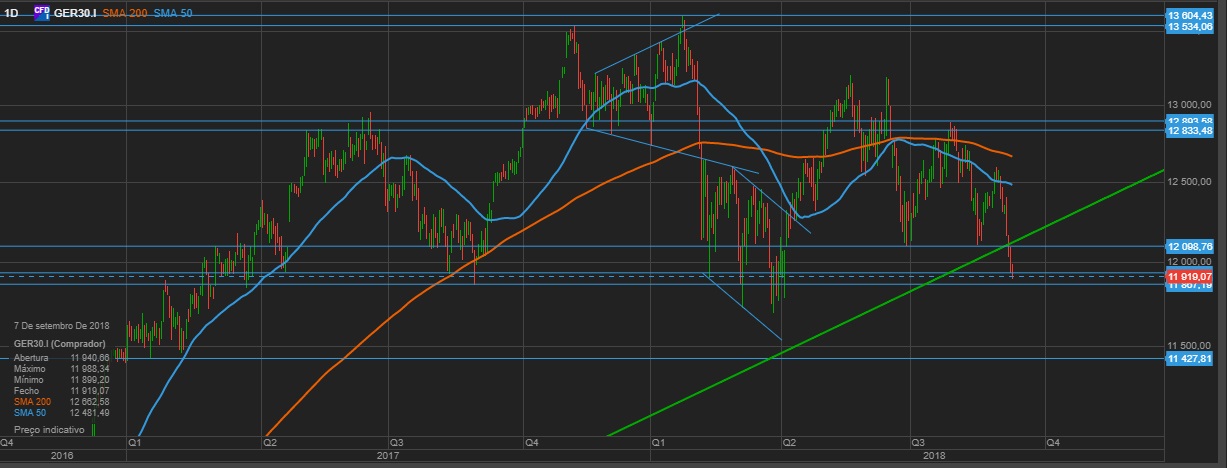1227x468 pixels.
Task: Click the SMA 200 indicator label in header
Action: 124,13
